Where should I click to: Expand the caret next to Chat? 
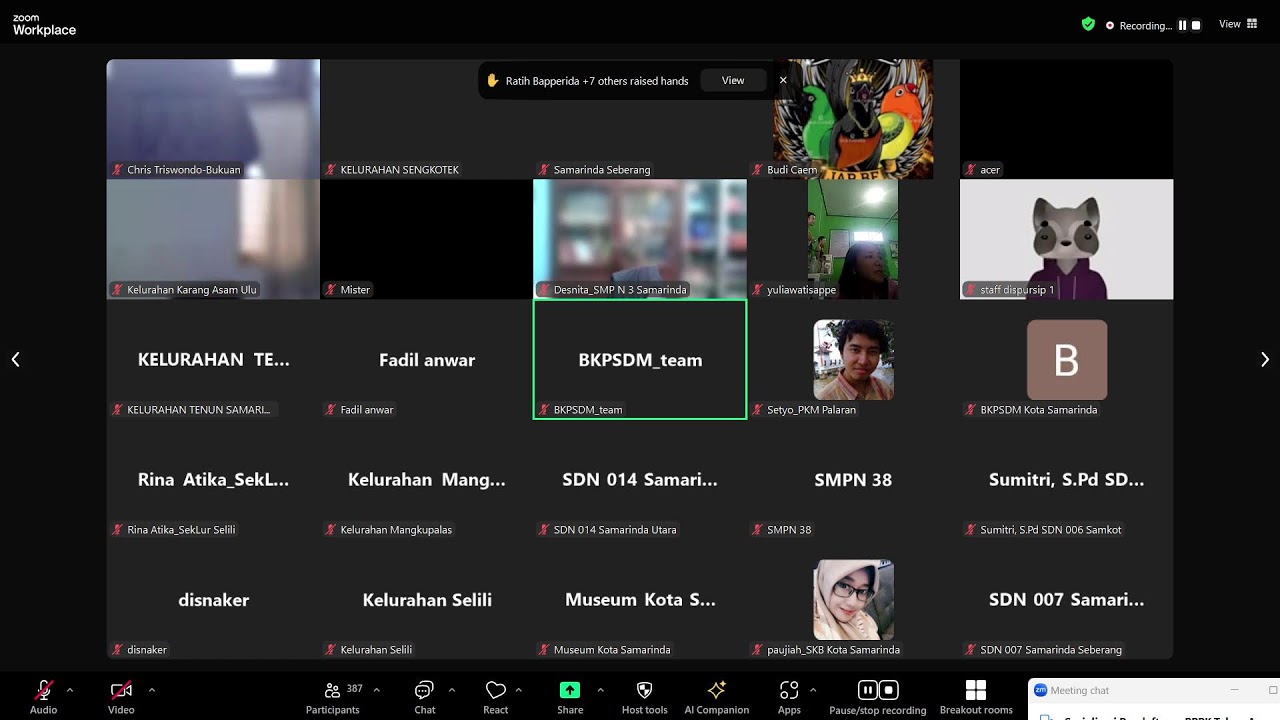(452, 690)
